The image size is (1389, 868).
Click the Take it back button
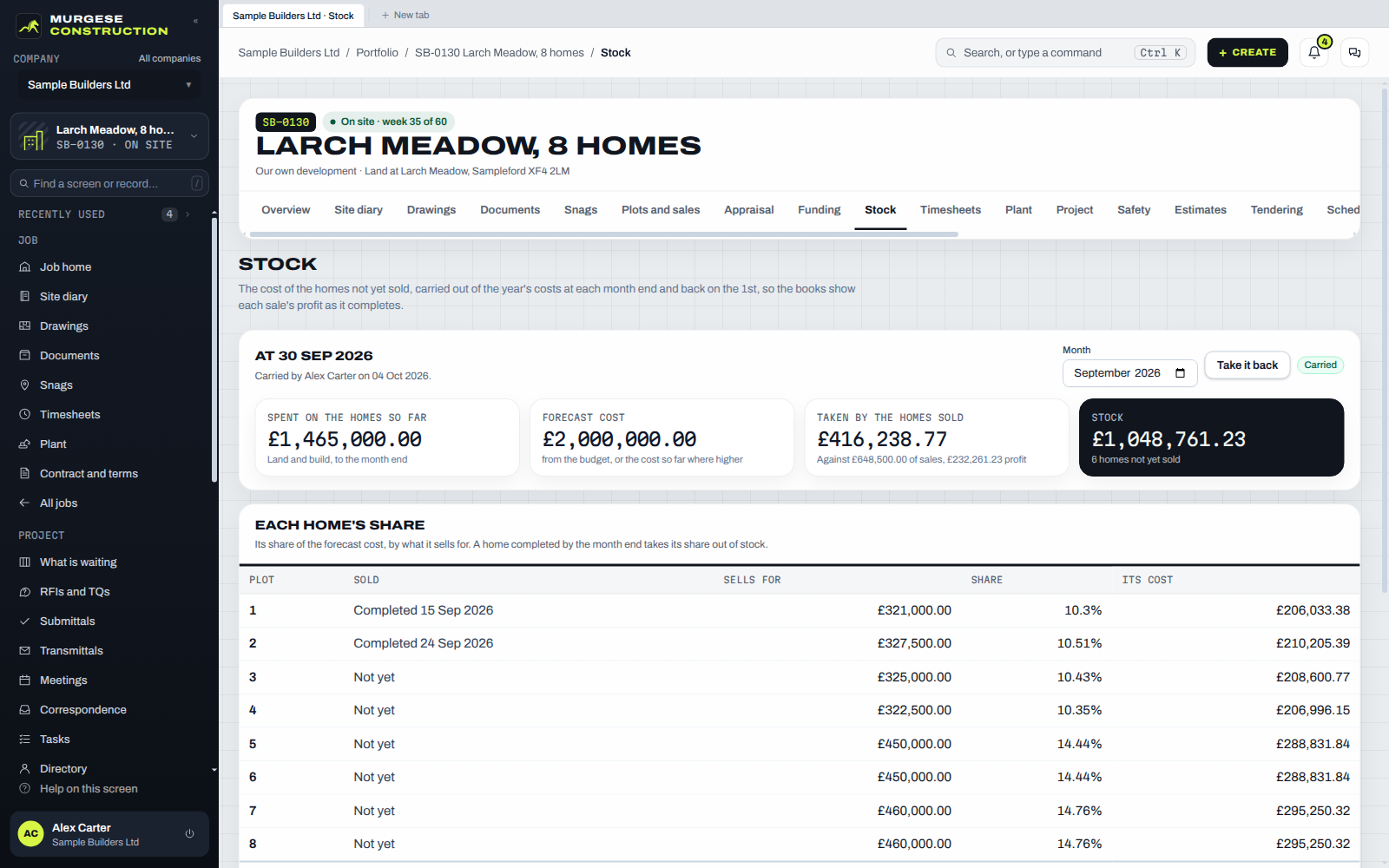pos(1247,365)
